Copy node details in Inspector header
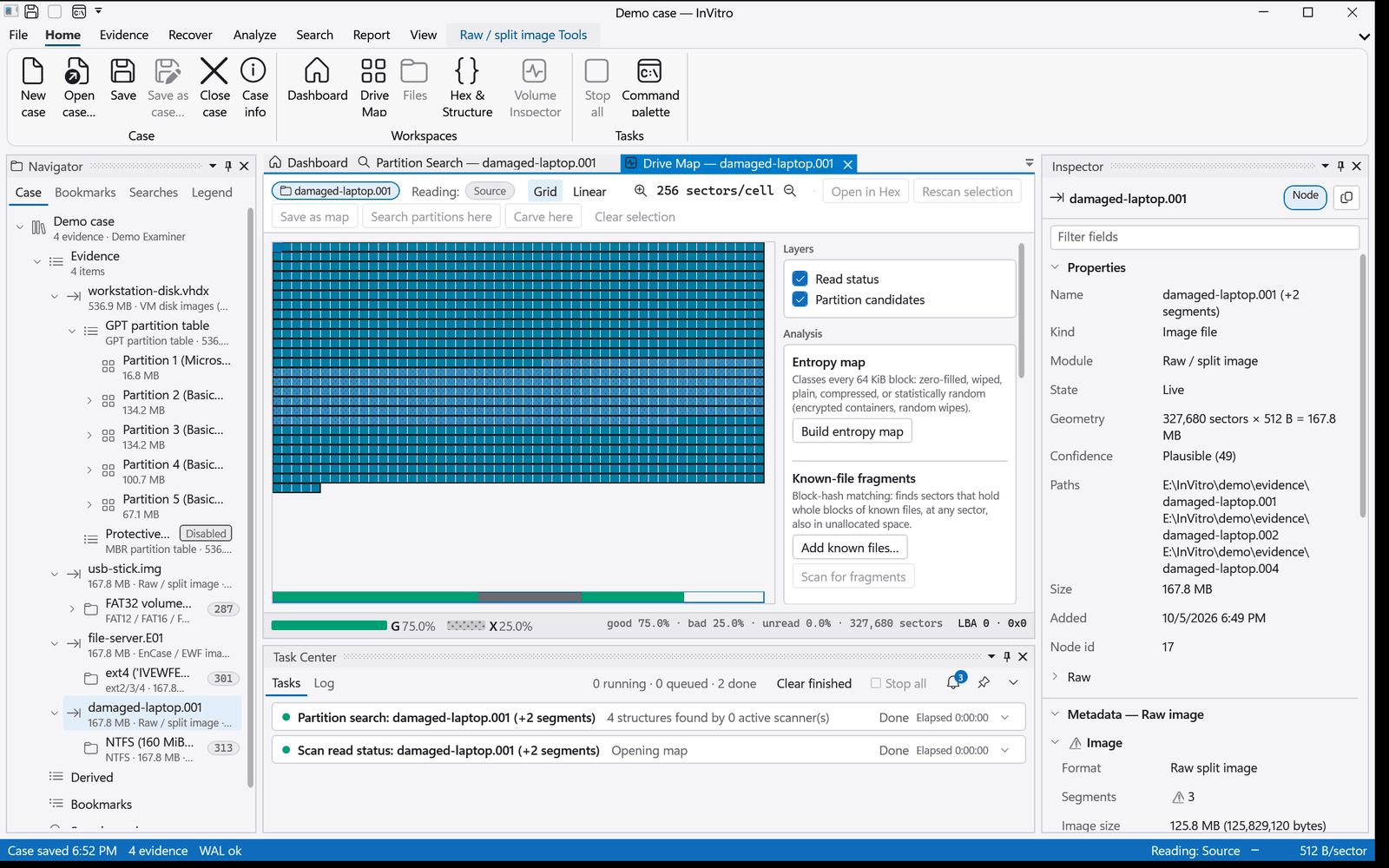Viewport: 1389px width, 868px height. point(1346,198)
